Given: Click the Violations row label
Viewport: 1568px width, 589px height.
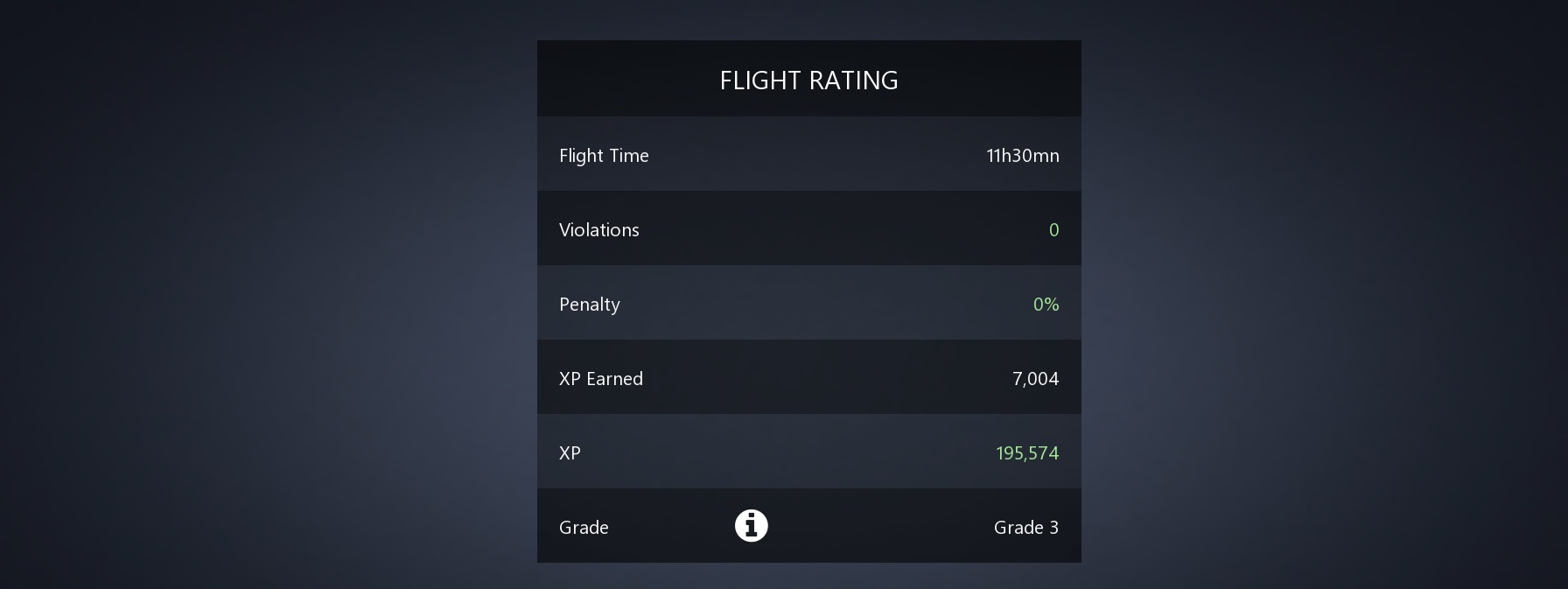Looking at the screenshot, I should pos(598,229).
